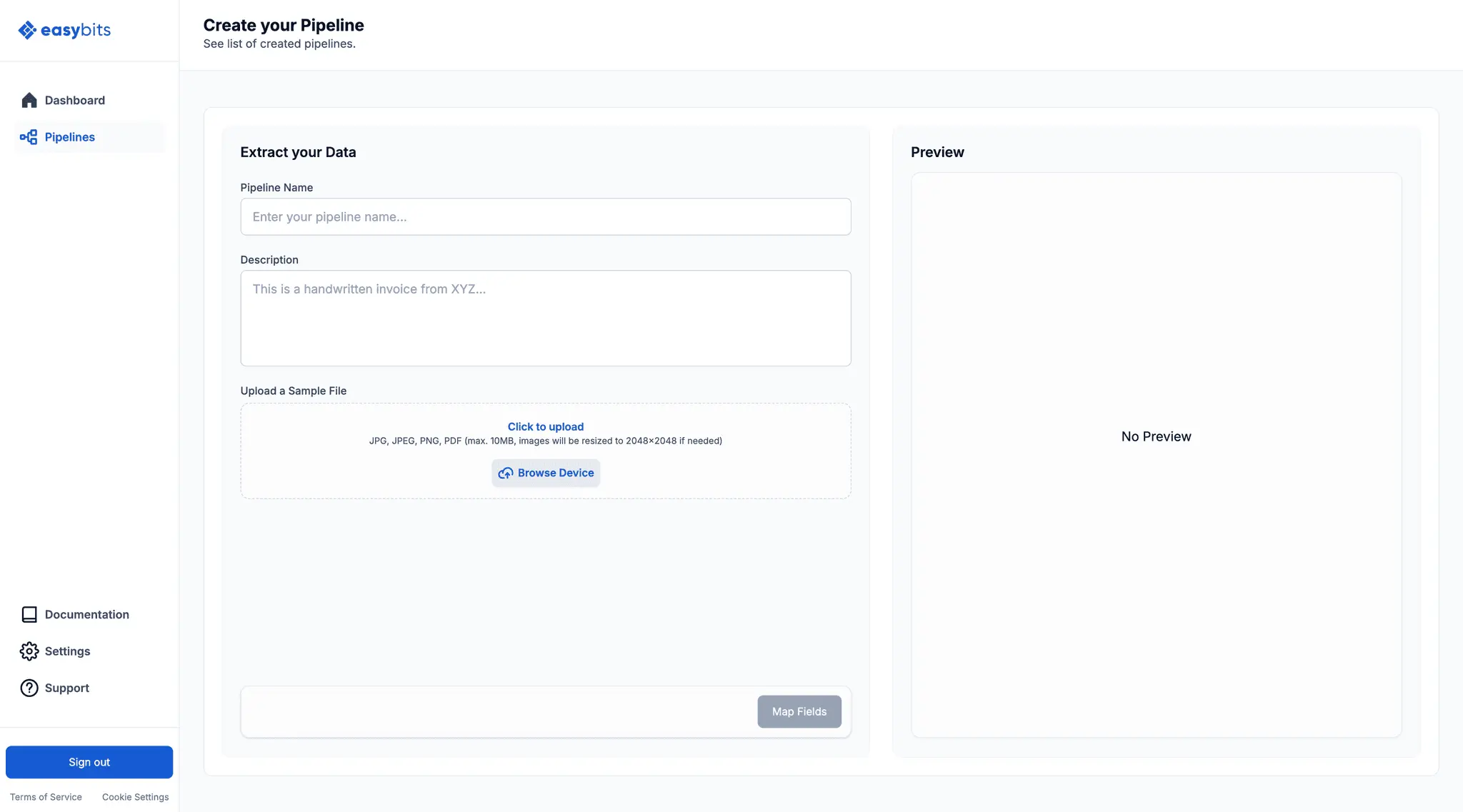The image size is (1463, 812).
Task: Open the Terms of Service link
Action: (46, 797)
